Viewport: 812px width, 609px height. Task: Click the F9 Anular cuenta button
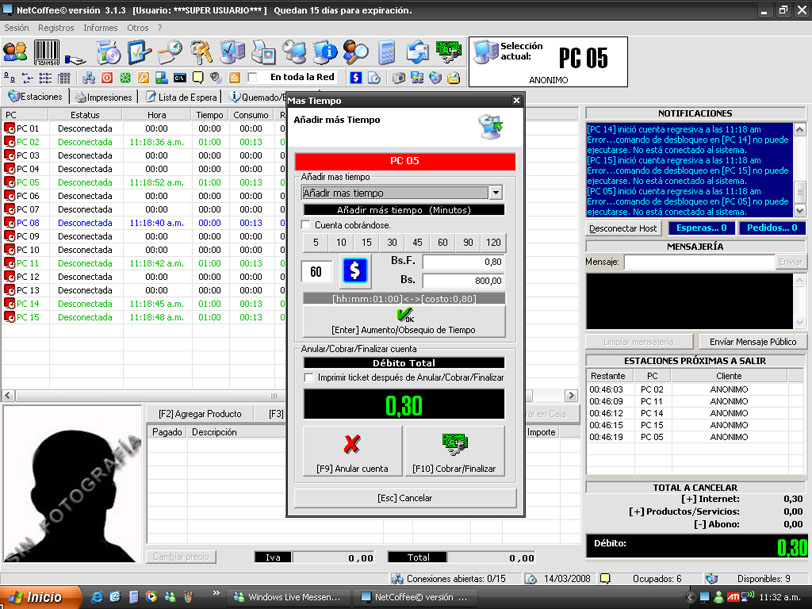[352, 453]
